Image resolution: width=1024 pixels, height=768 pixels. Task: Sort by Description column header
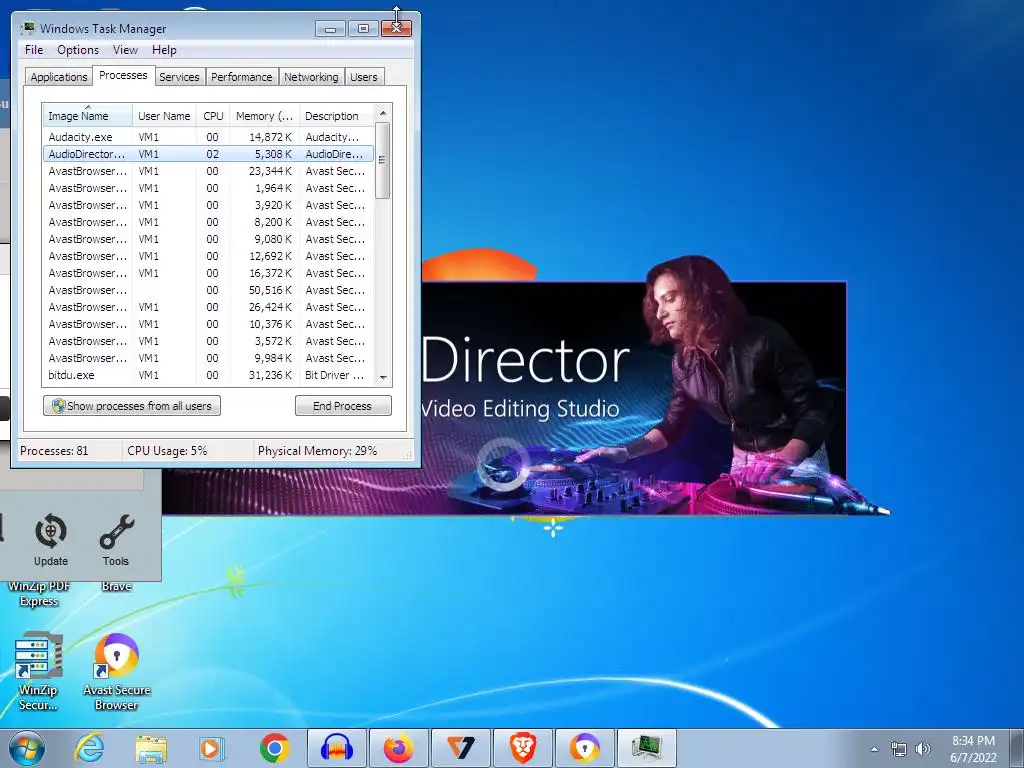point(336,116)
